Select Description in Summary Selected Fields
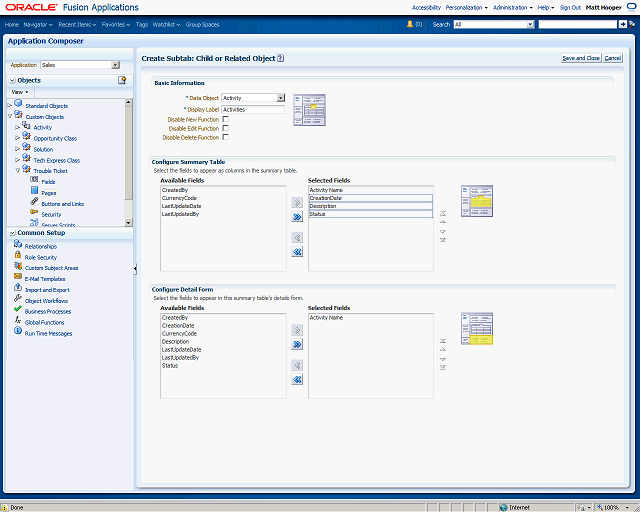 pyautogui.click(x=371, y=206)
